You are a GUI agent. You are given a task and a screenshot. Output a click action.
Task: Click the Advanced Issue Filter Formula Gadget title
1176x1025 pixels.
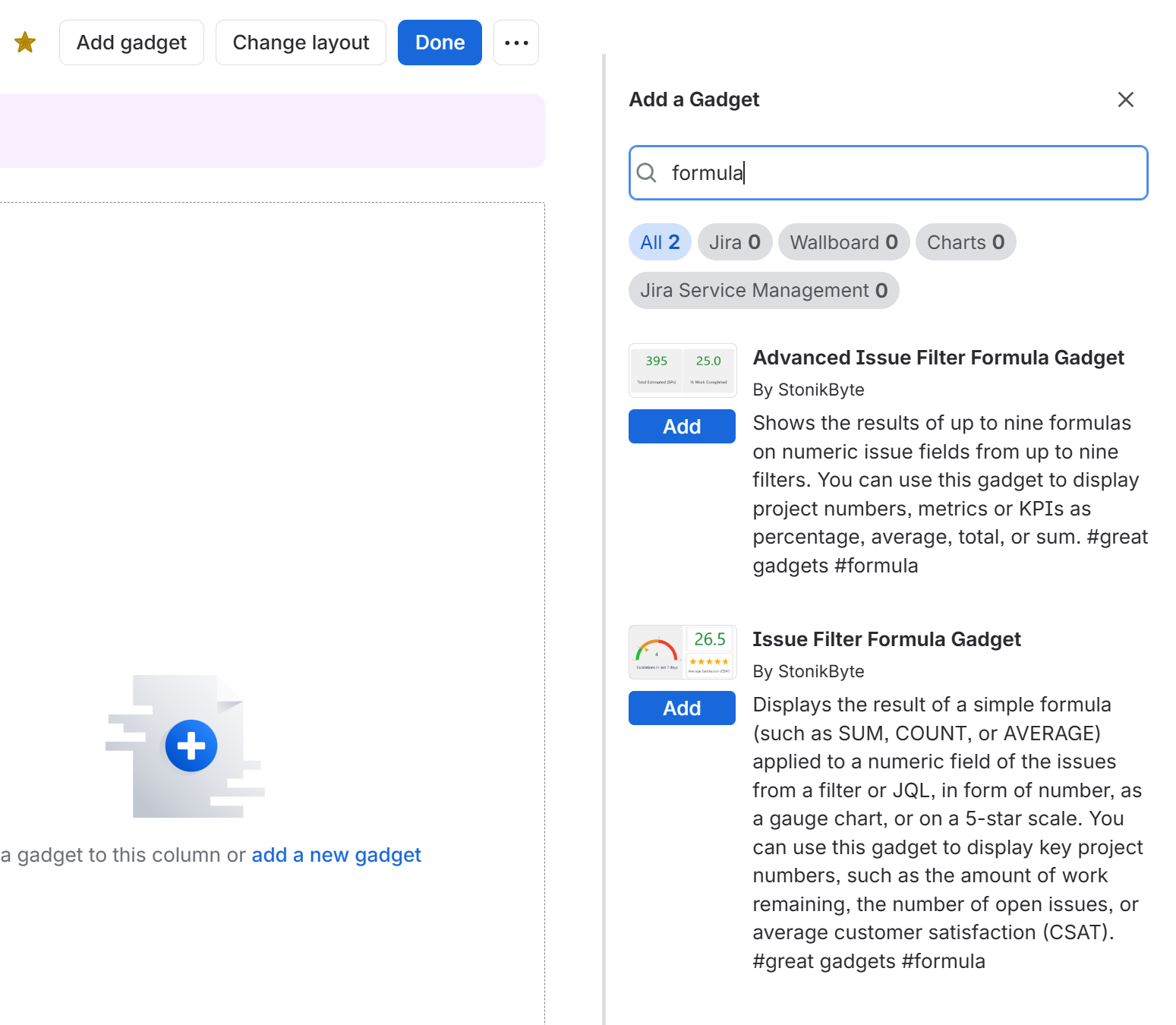pyautogui.click(x=938, y=358)
